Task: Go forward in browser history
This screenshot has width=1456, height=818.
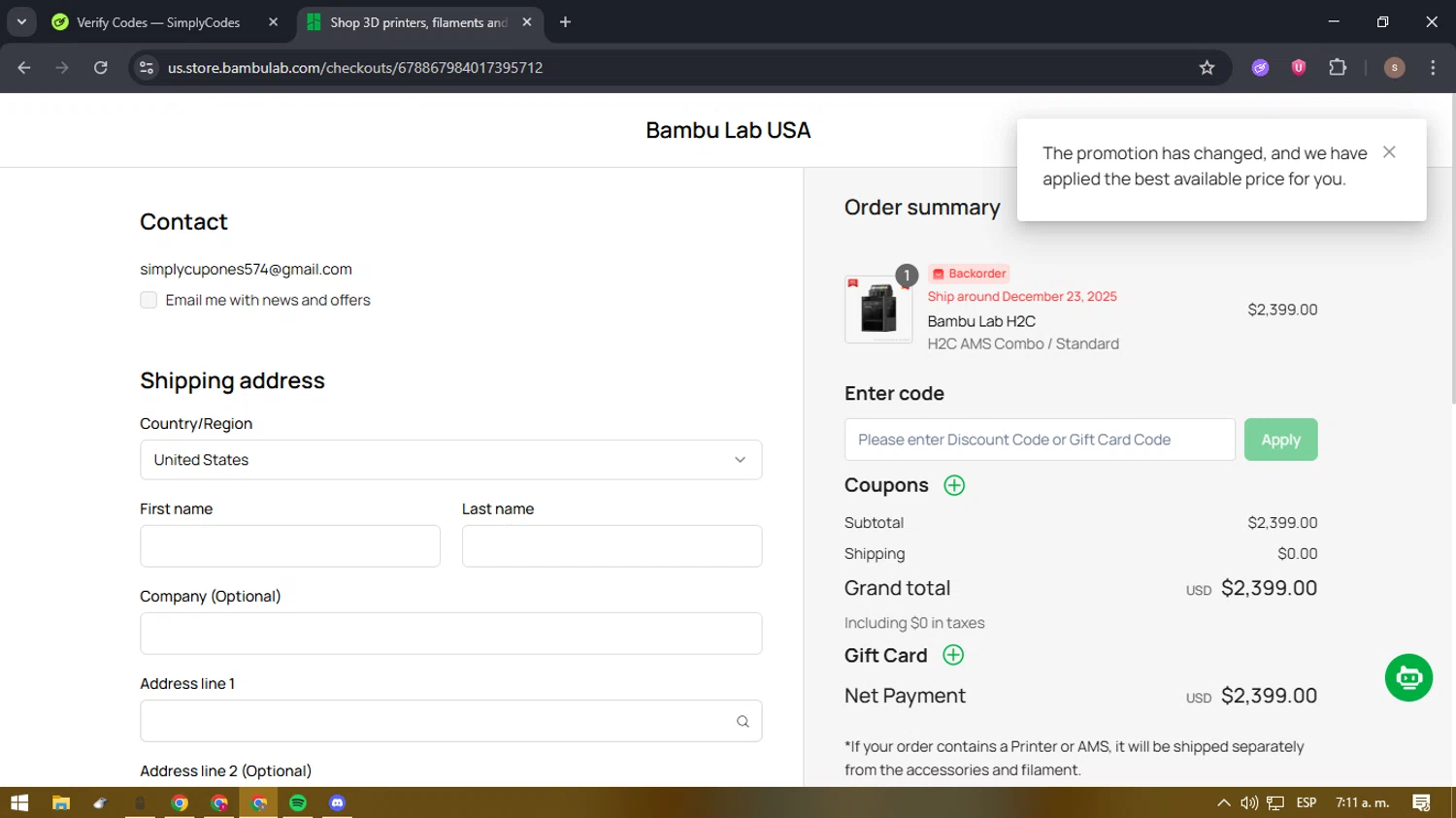Action: tap(62, 68)
